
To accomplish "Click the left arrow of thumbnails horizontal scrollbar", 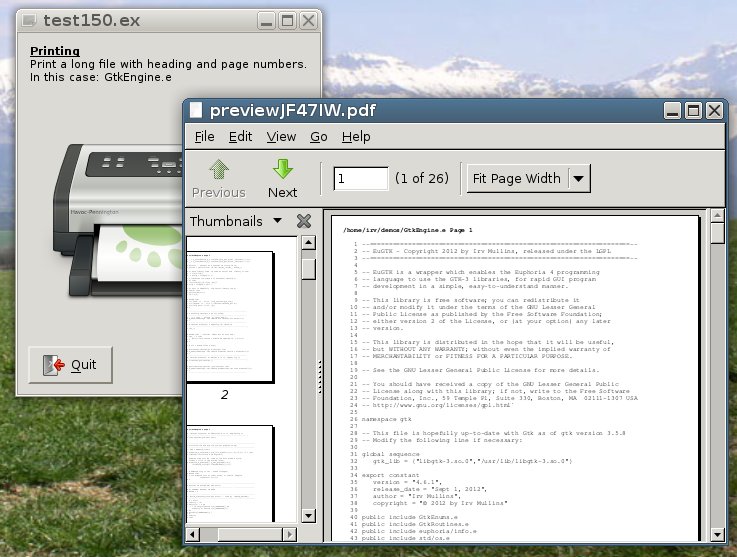I will 194,536.
